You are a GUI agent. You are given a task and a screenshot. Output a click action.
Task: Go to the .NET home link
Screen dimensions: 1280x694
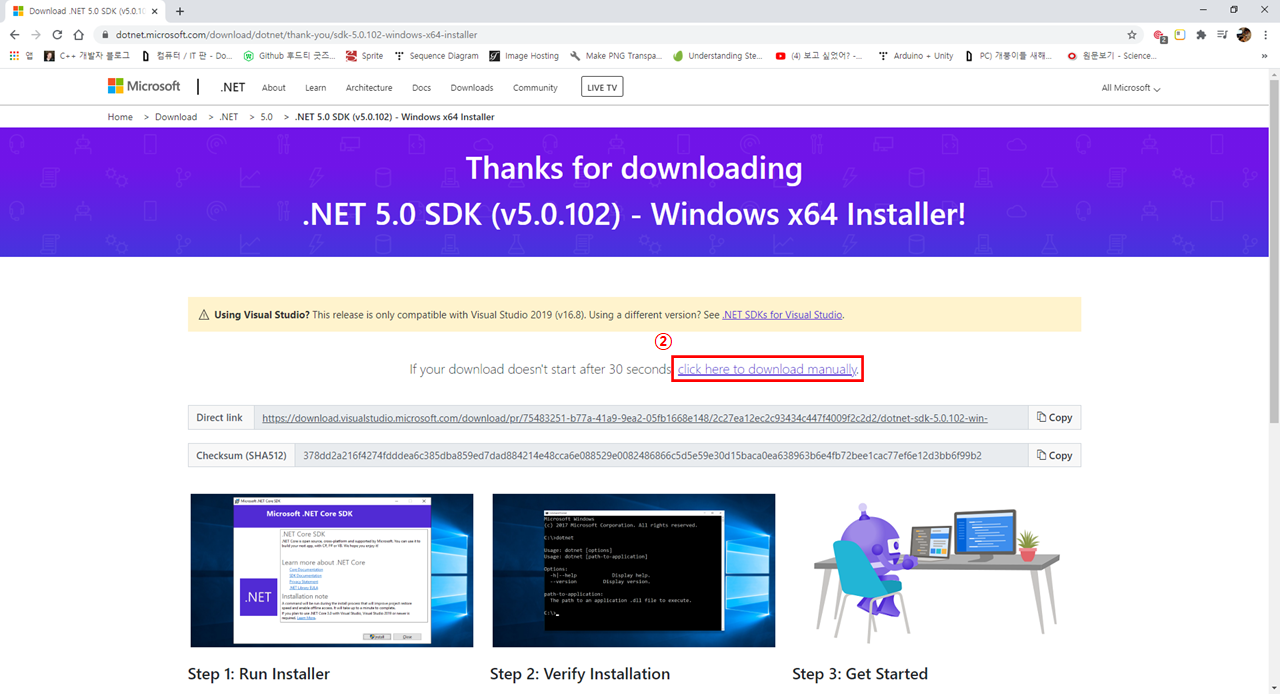tap(232, 88)
